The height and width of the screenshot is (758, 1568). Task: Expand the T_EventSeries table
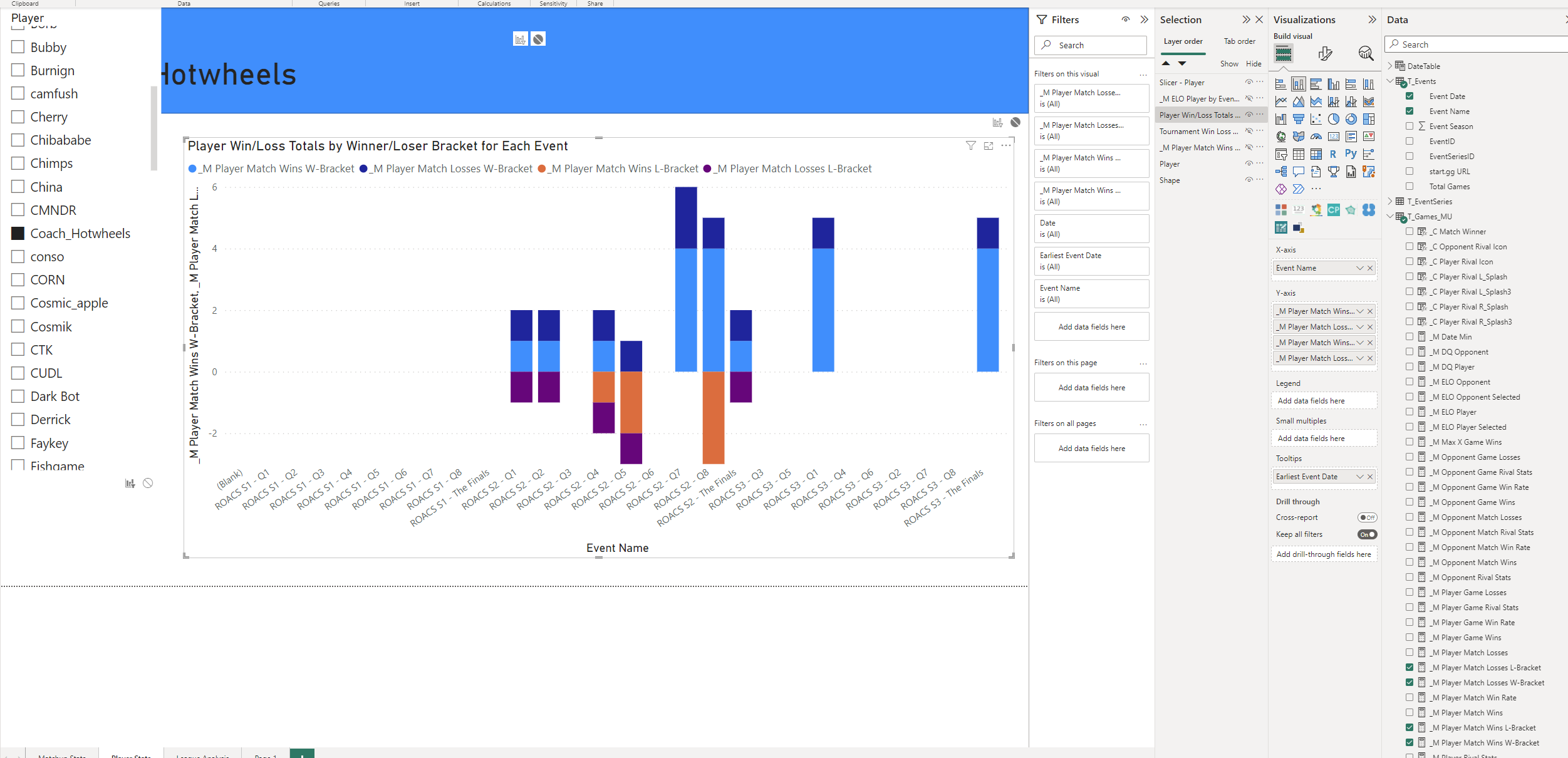click(1390, 201)
